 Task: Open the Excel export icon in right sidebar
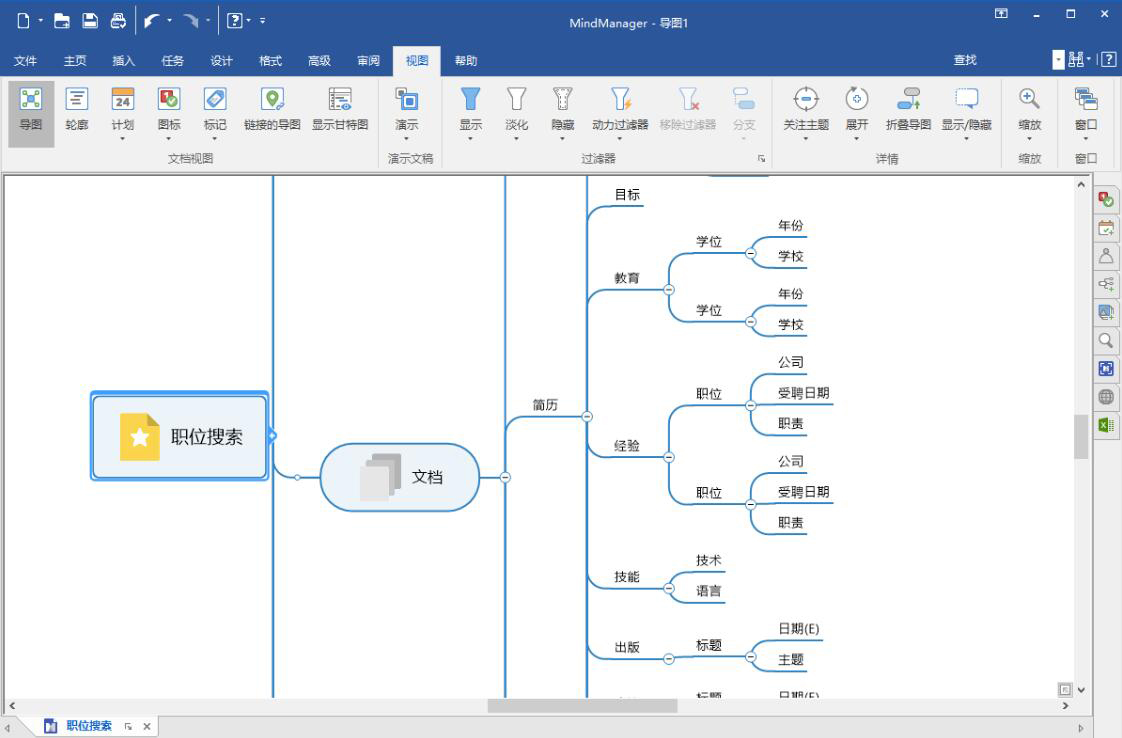pos(1106,424)
